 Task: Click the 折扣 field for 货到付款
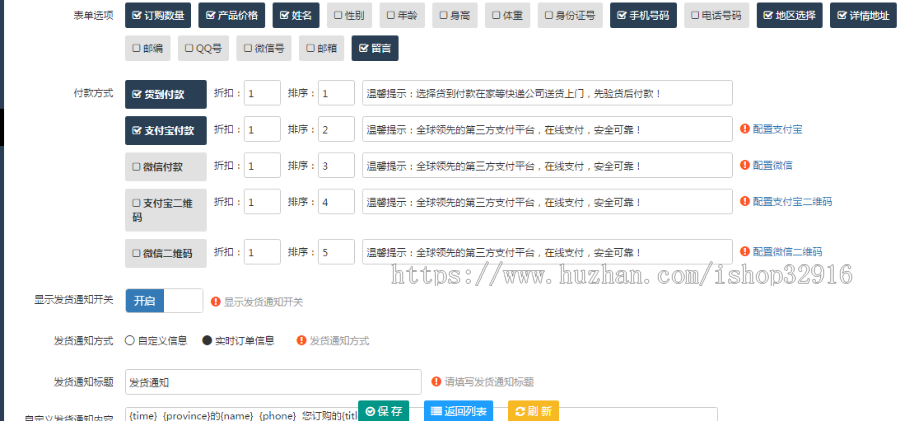click(x=262, y=93)
